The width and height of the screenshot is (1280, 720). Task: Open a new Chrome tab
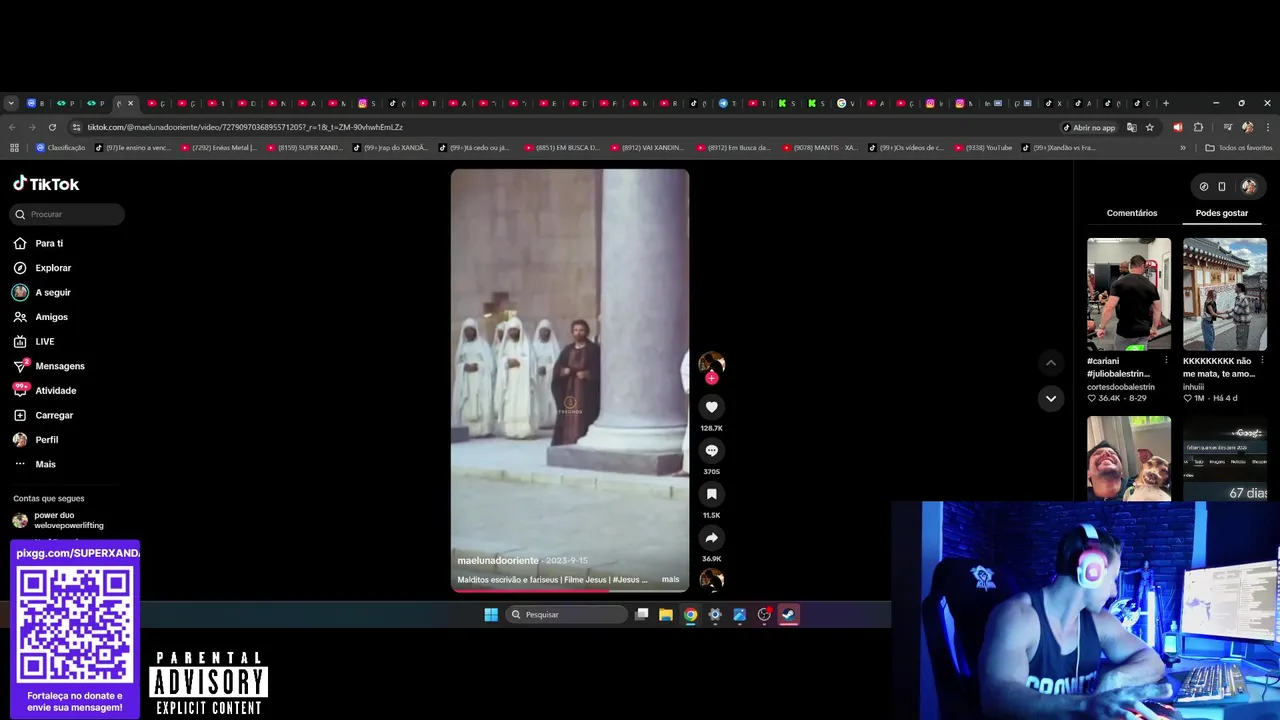coord(1165,103)
